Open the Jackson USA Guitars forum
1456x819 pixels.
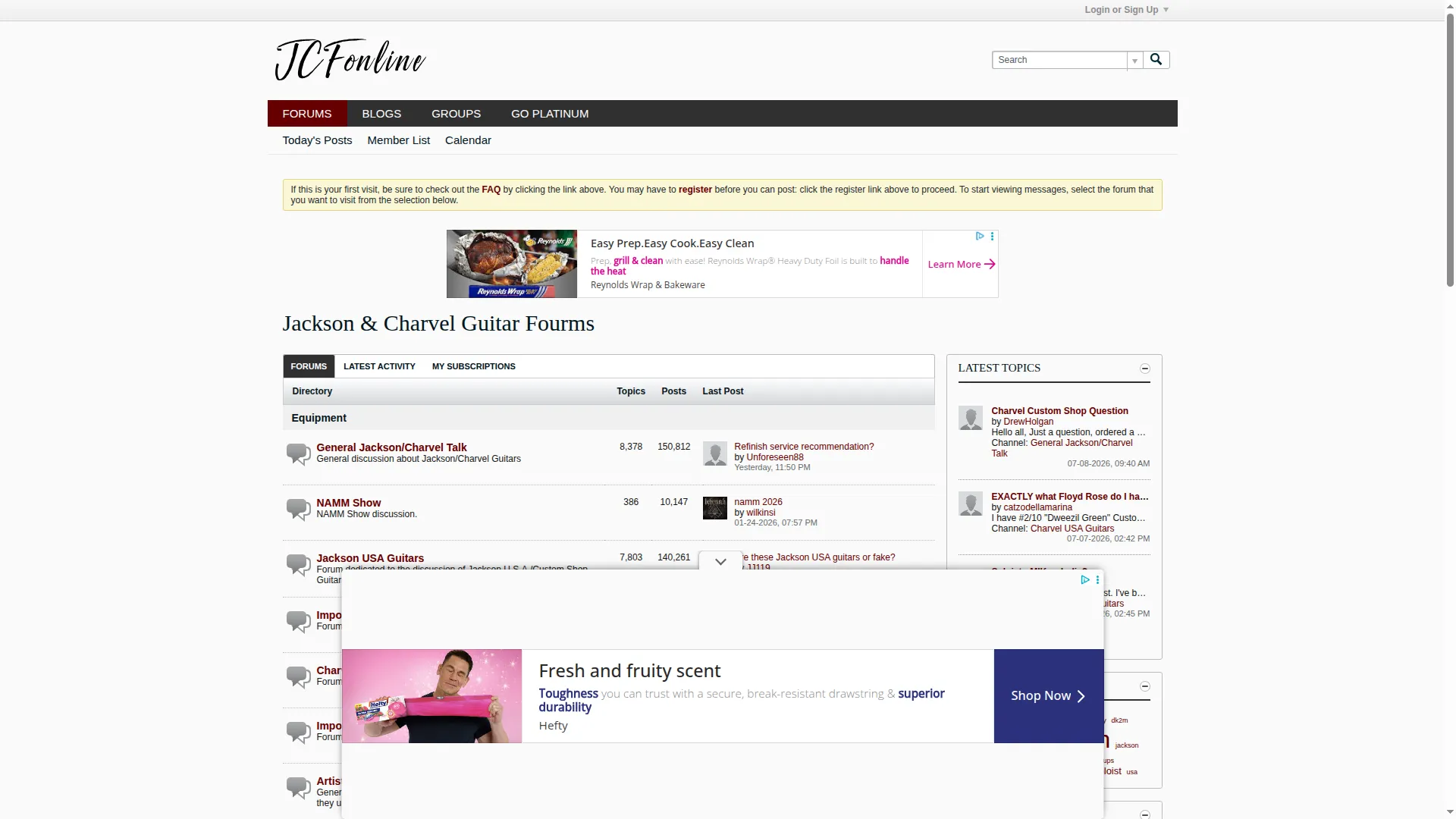coord(370,558)
